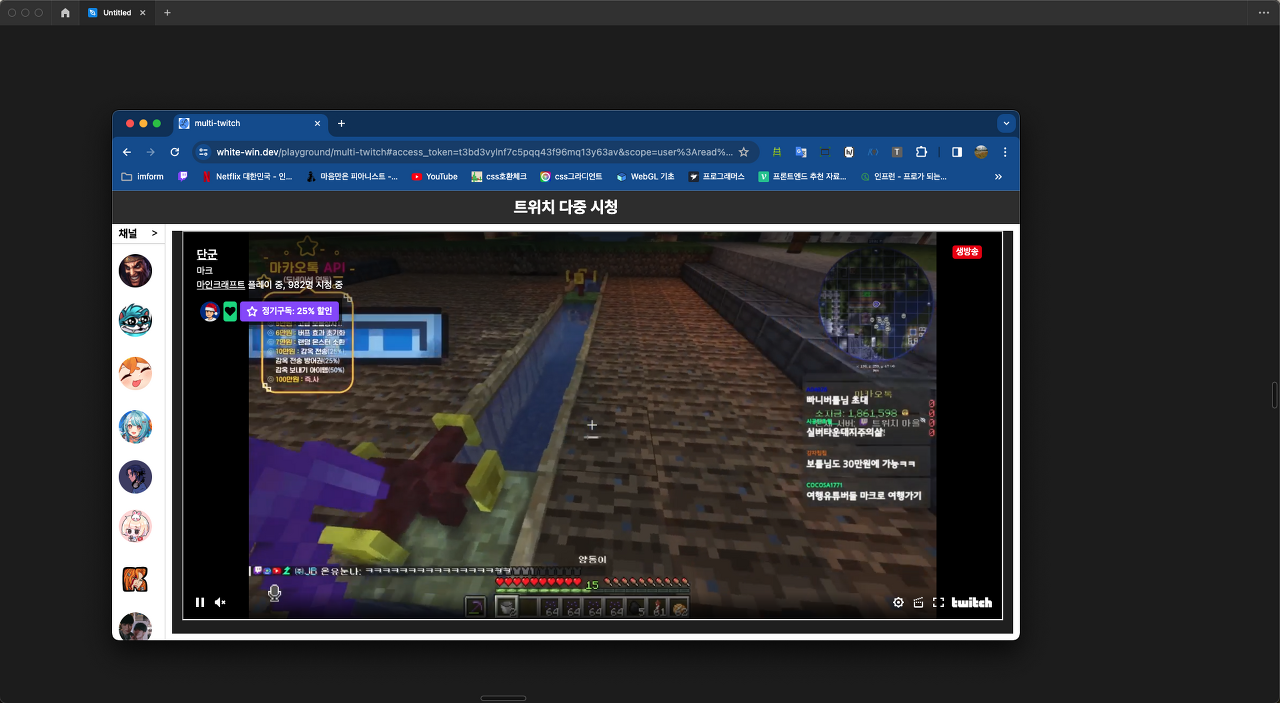
Task: Open the YouTube bookmark
Action: pos(434,176)
